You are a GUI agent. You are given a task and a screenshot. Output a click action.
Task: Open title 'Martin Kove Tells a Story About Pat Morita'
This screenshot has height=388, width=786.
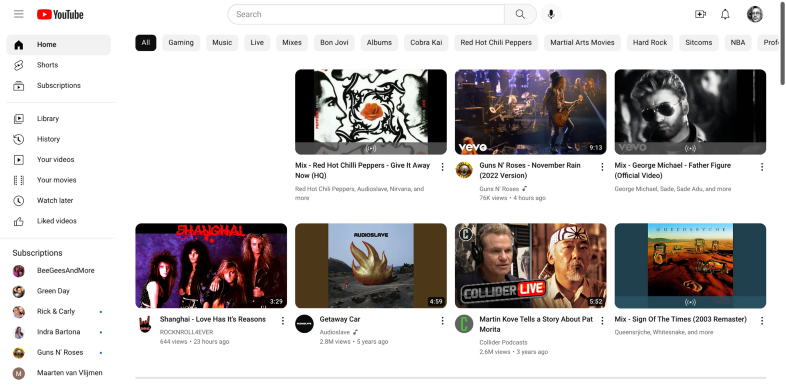coord(536,324)
